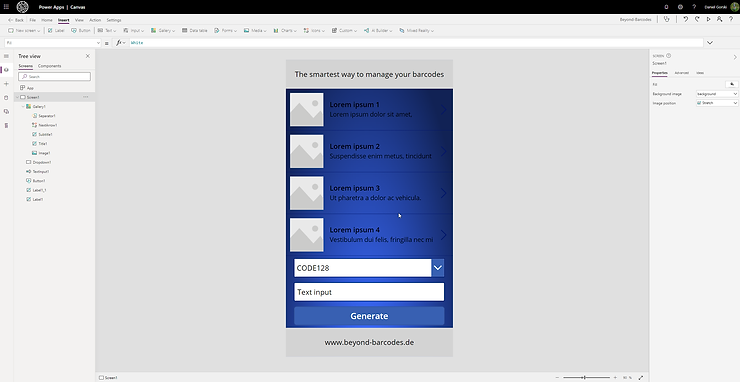The height and width of the screenshot is (382, 740).
Task: Switch to the Action ribbon tab
Action: coord(95,20)
